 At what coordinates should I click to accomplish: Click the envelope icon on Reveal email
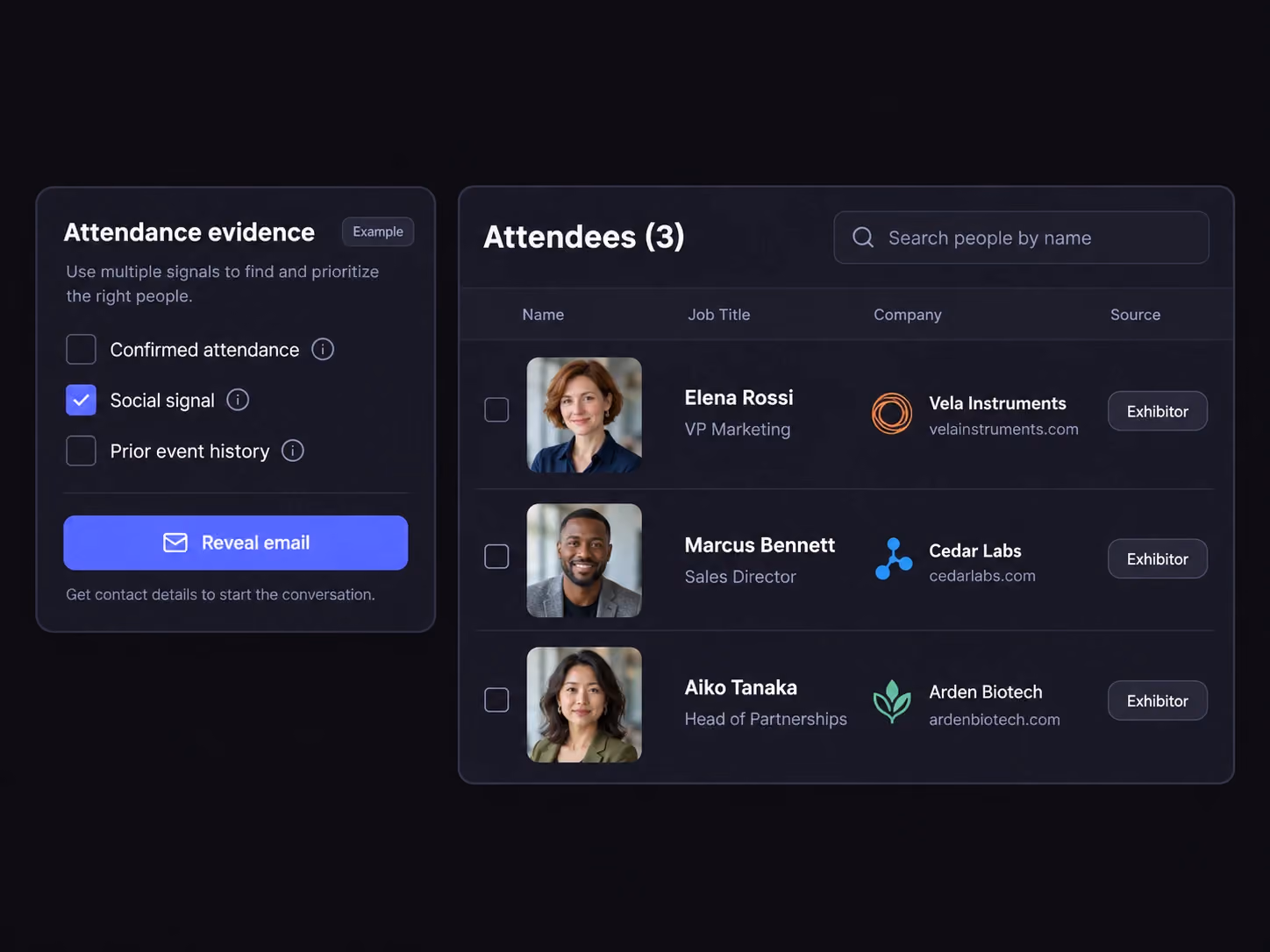pos(175,543)
